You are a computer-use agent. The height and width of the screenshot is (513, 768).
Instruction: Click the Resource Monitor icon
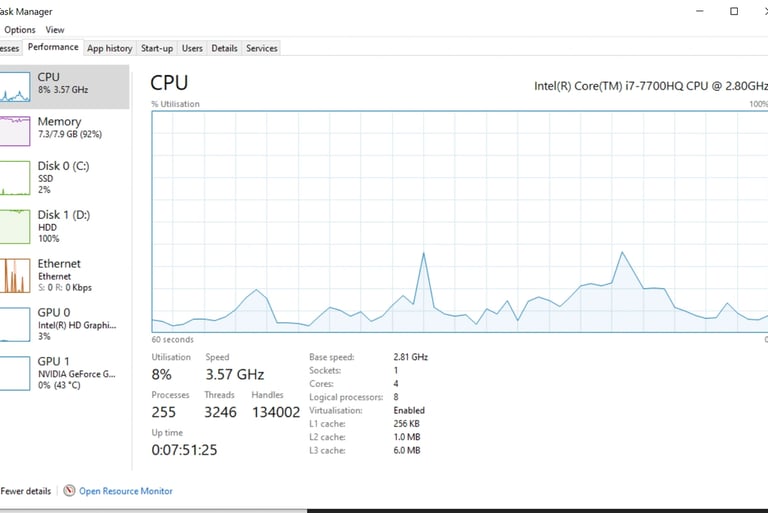pyautogui.click(x=69, y=491)
